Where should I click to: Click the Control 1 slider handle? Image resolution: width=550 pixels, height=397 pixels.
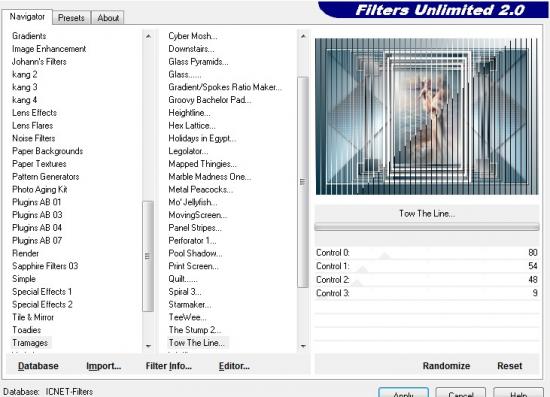[363, 269]
